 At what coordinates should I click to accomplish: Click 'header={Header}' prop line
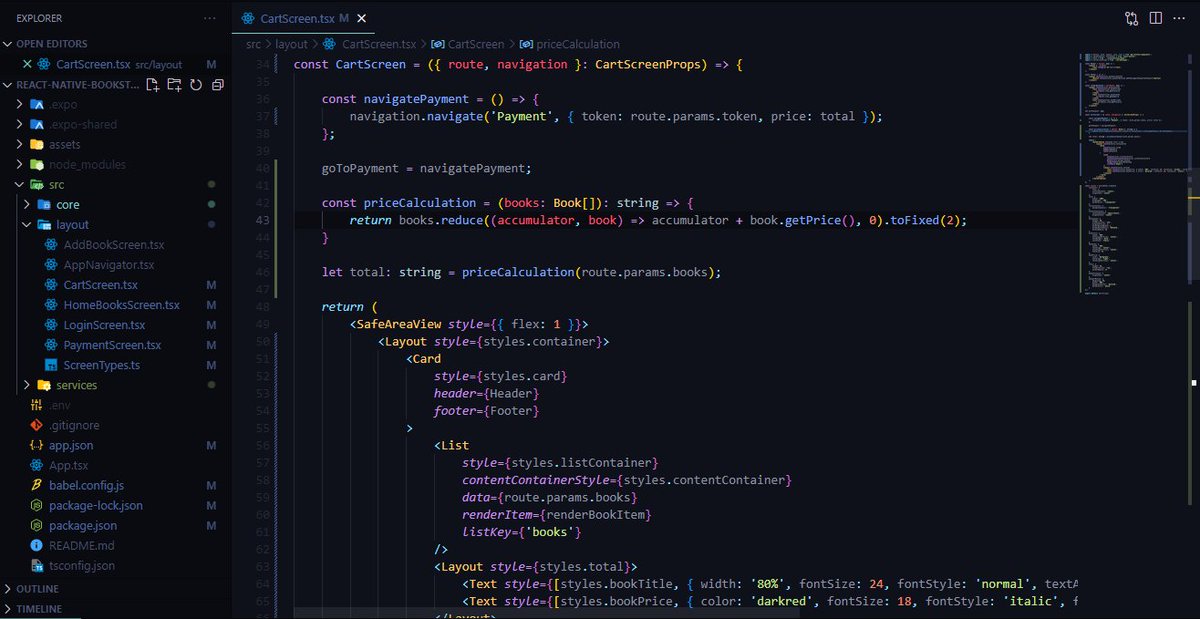(486, 394)
